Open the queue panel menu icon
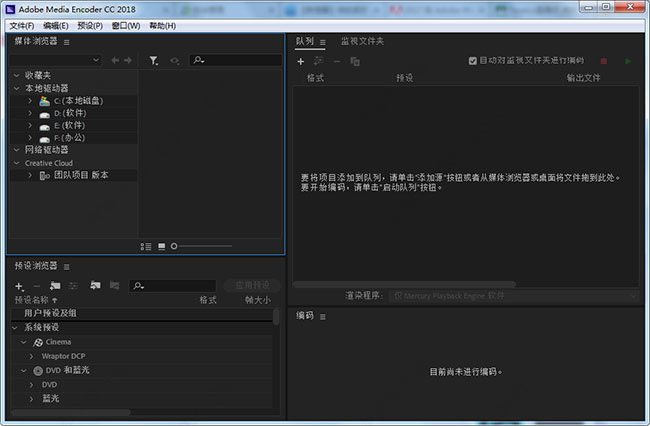The height and width of the screenshot is (426, 650). point(323,42)
